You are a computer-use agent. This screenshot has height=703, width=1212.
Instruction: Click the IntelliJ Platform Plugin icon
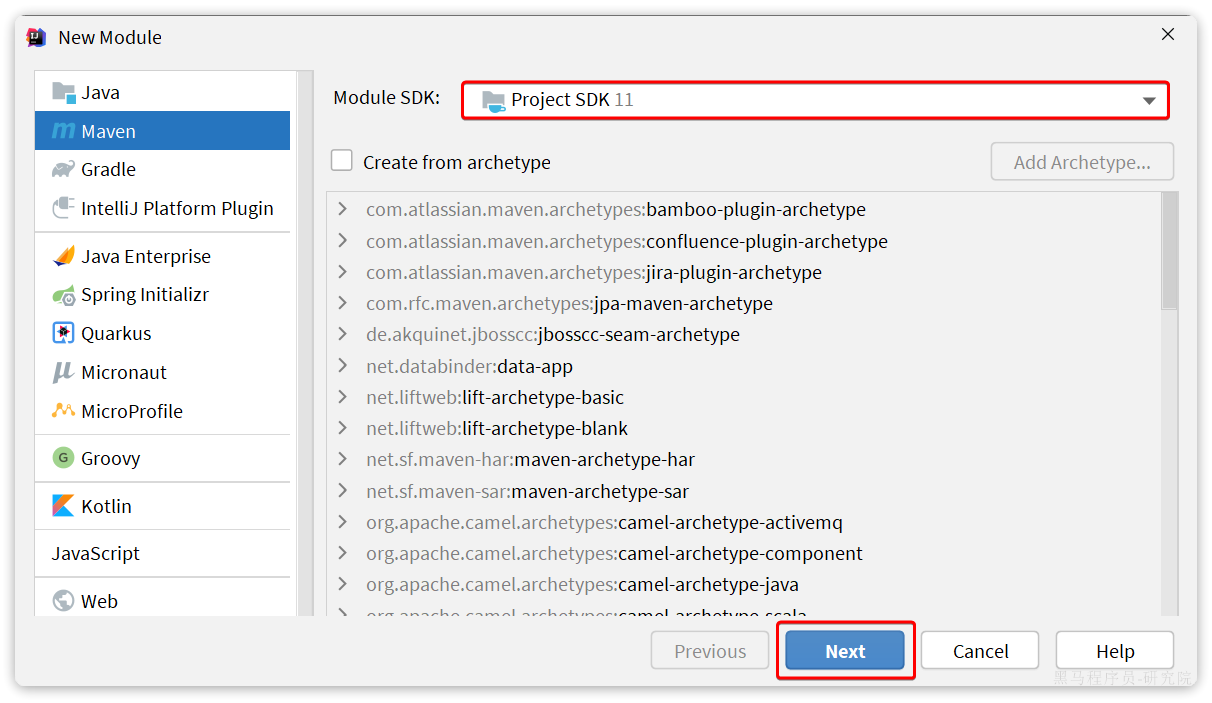coord(64,208)
